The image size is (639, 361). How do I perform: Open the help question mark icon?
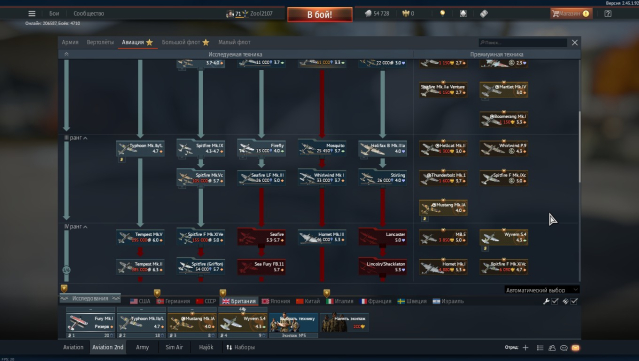[608, 13]
